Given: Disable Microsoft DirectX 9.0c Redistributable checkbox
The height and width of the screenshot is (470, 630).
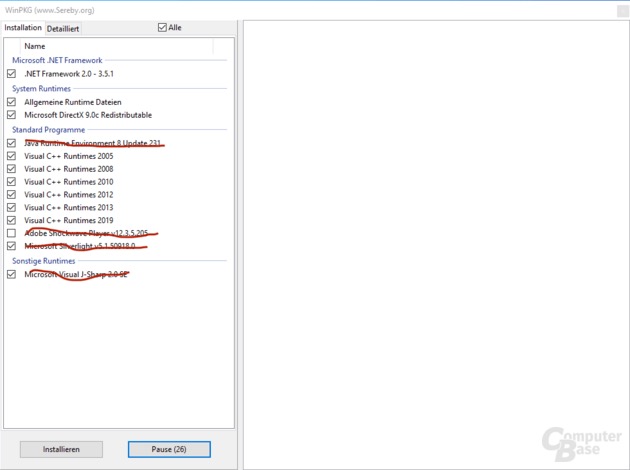Looking at the screenshot, I should click(12, 115).
